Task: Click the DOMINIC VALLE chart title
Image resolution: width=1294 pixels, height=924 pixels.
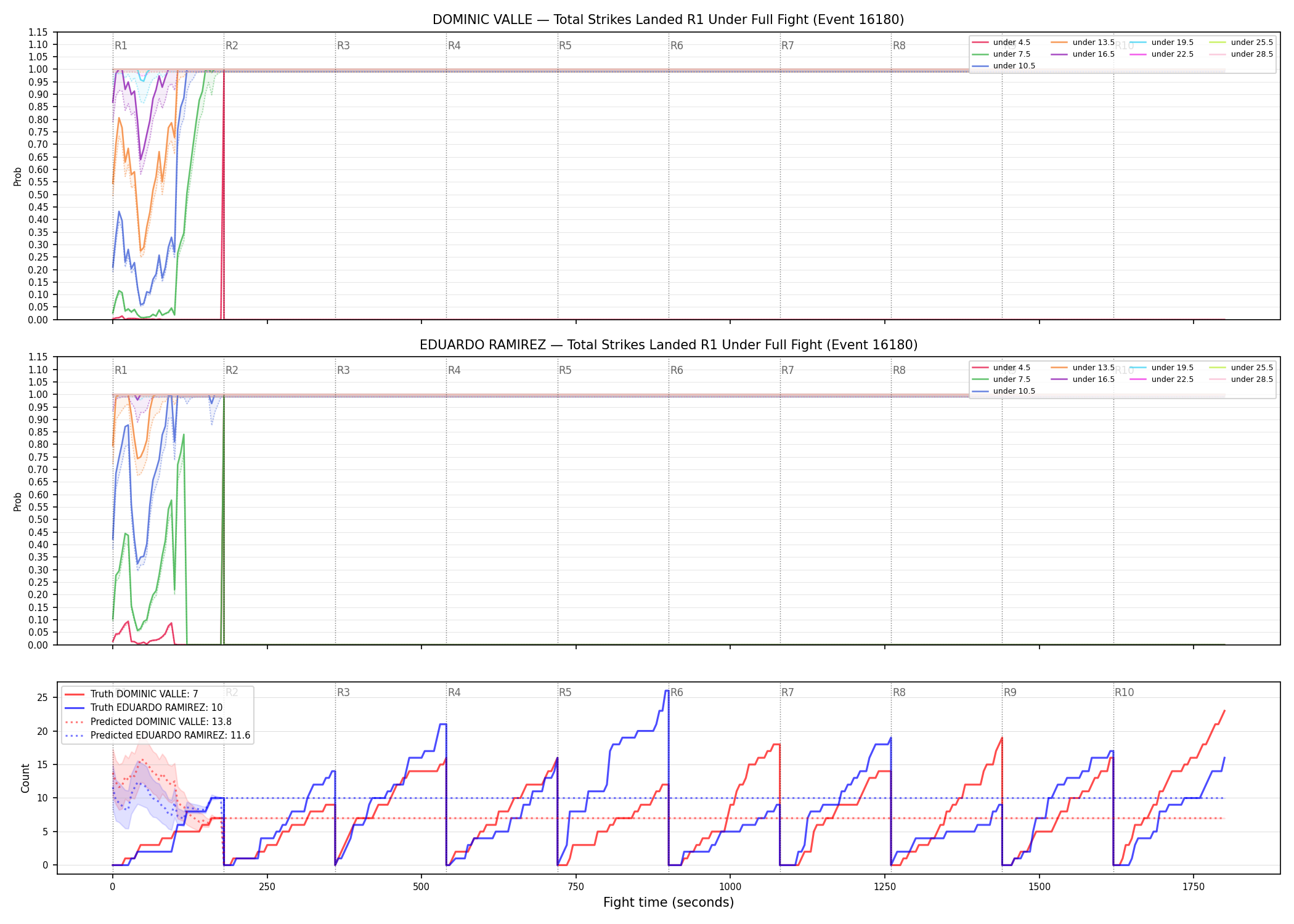Action: pyautogui.click(x=668, y=20)
